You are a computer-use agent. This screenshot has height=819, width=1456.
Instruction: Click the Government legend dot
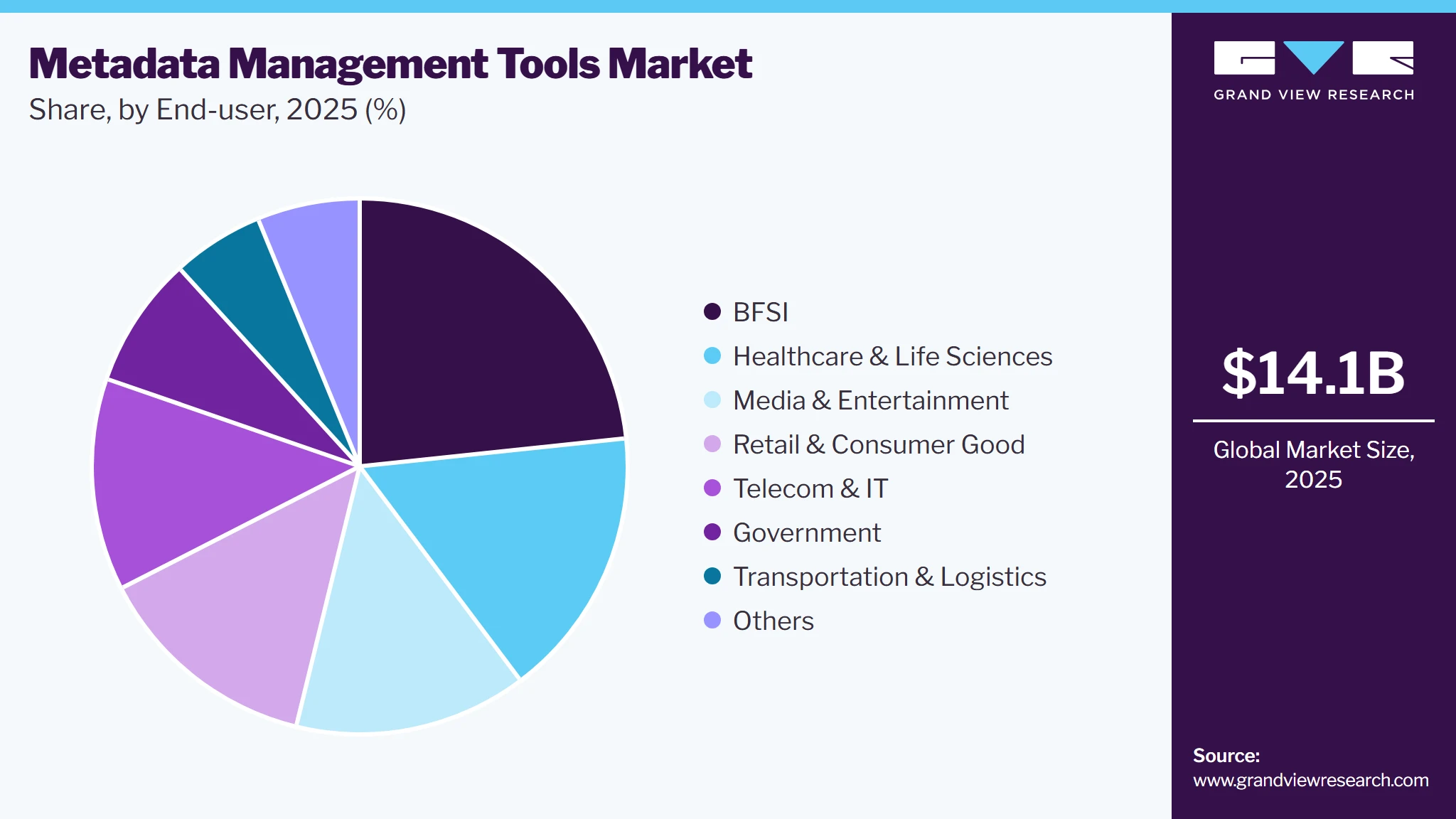coord(712,532)
